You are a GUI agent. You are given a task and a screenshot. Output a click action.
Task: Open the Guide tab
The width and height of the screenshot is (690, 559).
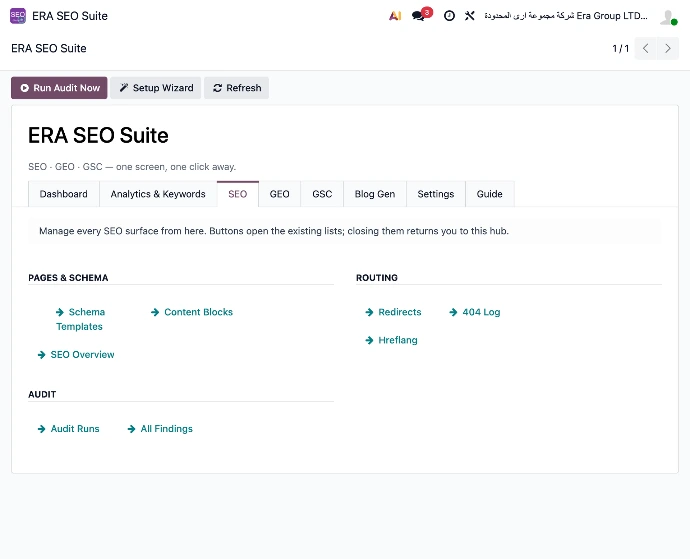[490, 194]
